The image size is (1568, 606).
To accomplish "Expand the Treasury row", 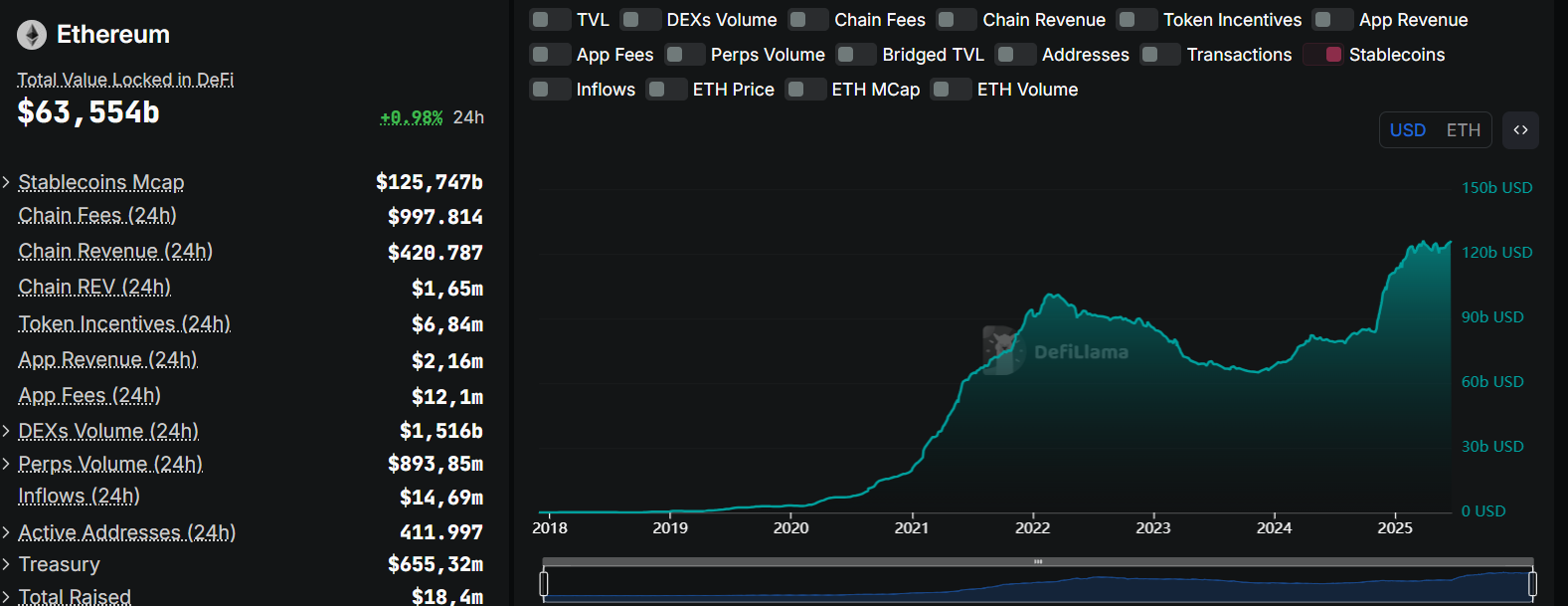I will click(x=6, y=564).
